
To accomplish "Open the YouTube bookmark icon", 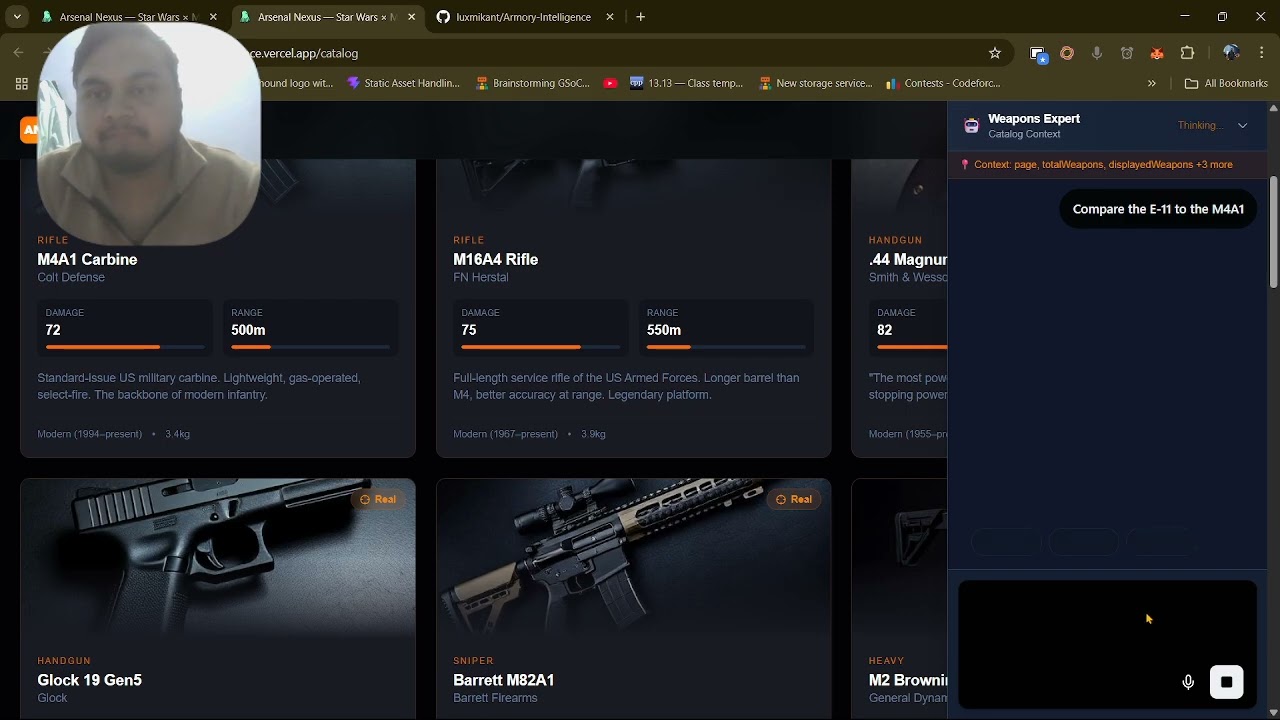I will pos(610,84).
